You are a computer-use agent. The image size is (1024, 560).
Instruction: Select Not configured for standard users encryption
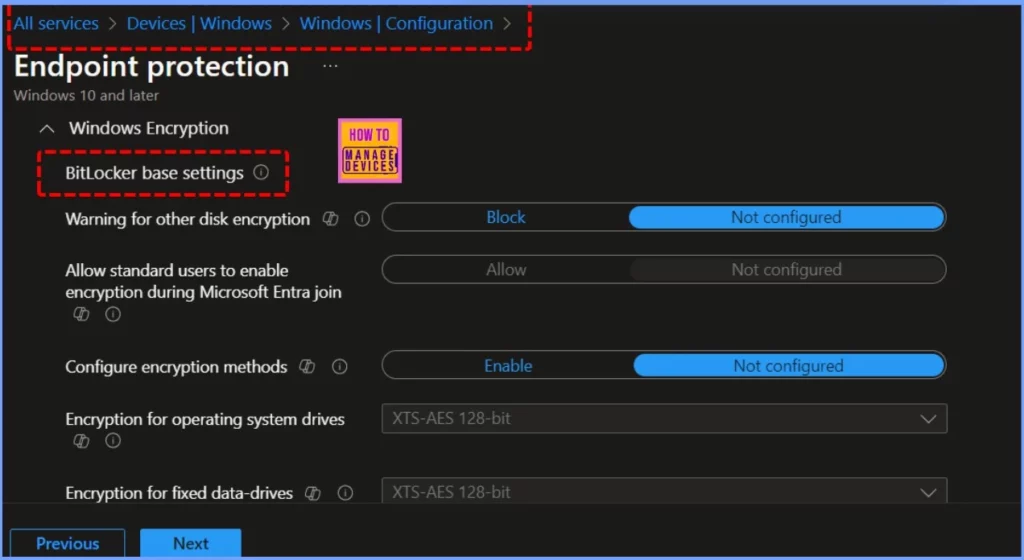[786, 270]
